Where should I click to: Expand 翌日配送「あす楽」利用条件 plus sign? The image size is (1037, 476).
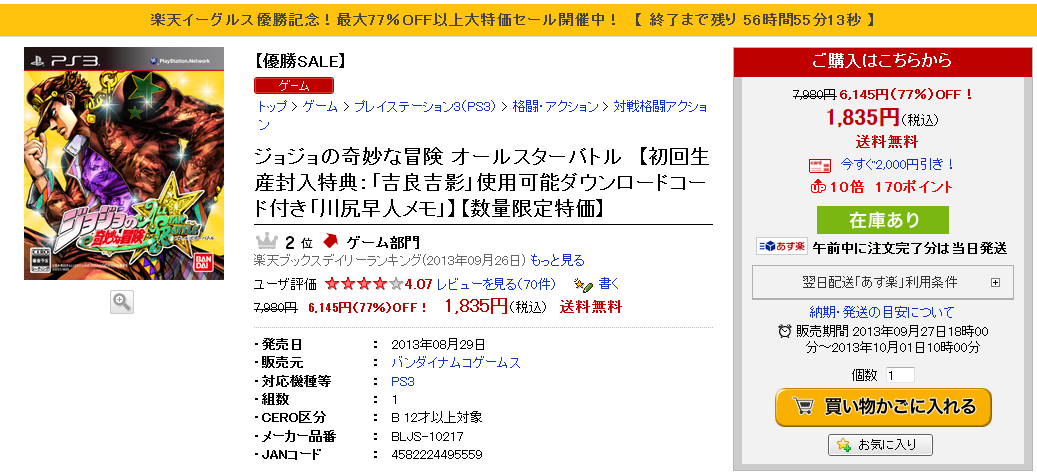pyautogui.click(x=995, y=282)
